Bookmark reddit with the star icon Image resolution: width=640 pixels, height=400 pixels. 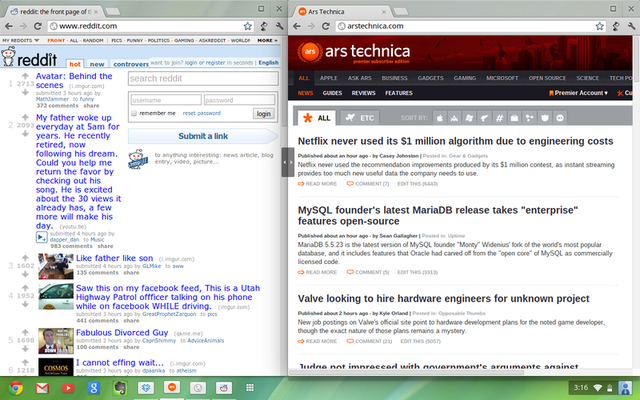tap(247, 26)
